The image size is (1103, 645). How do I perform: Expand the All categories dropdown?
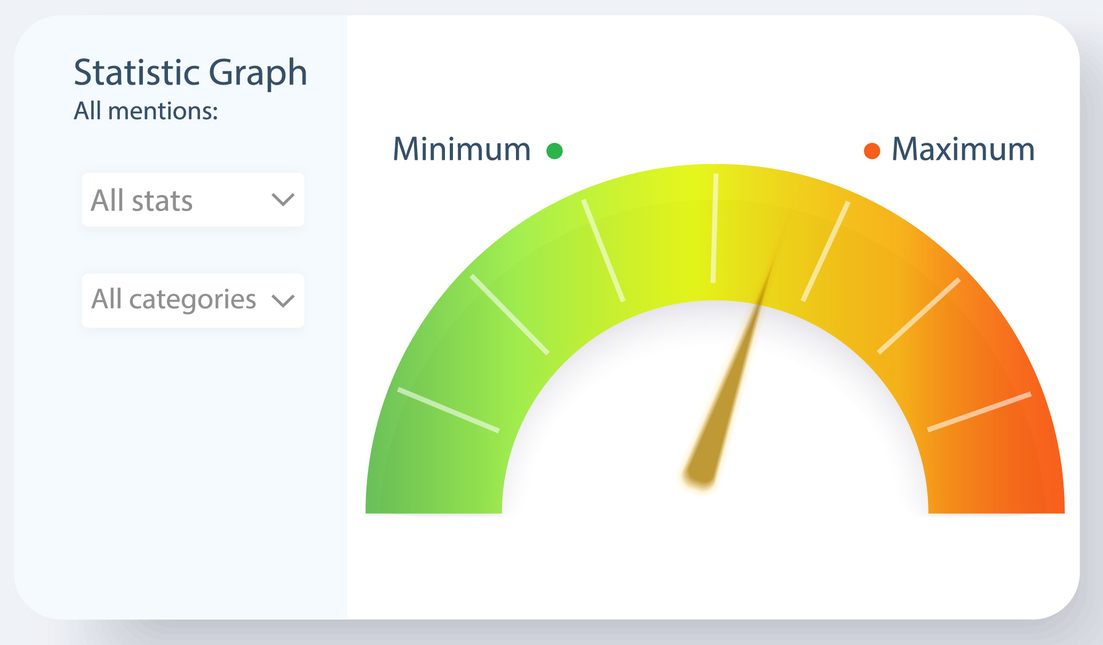tap(193, 300)
